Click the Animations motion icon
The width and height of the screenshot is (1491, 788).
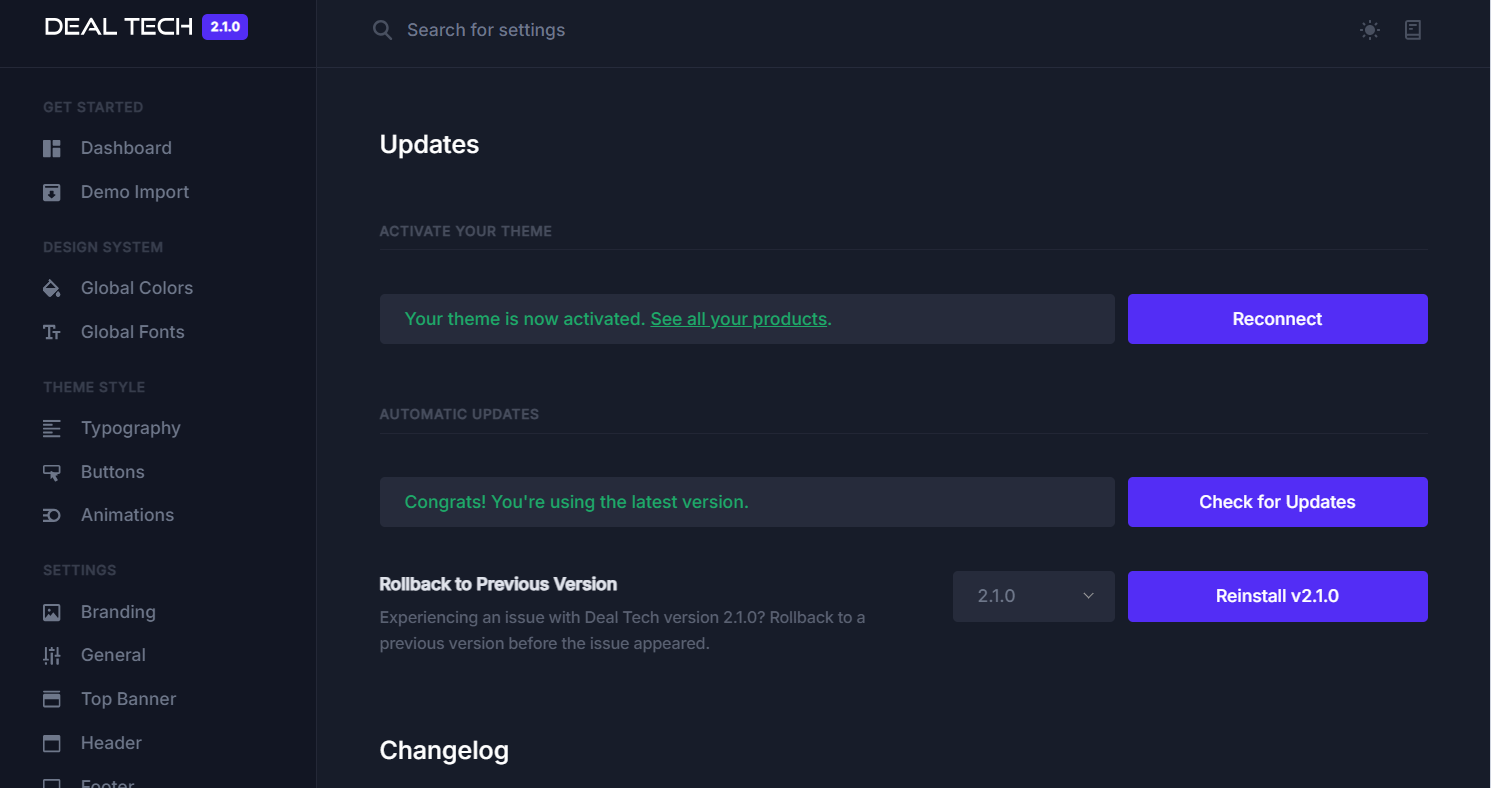[52, 515]
